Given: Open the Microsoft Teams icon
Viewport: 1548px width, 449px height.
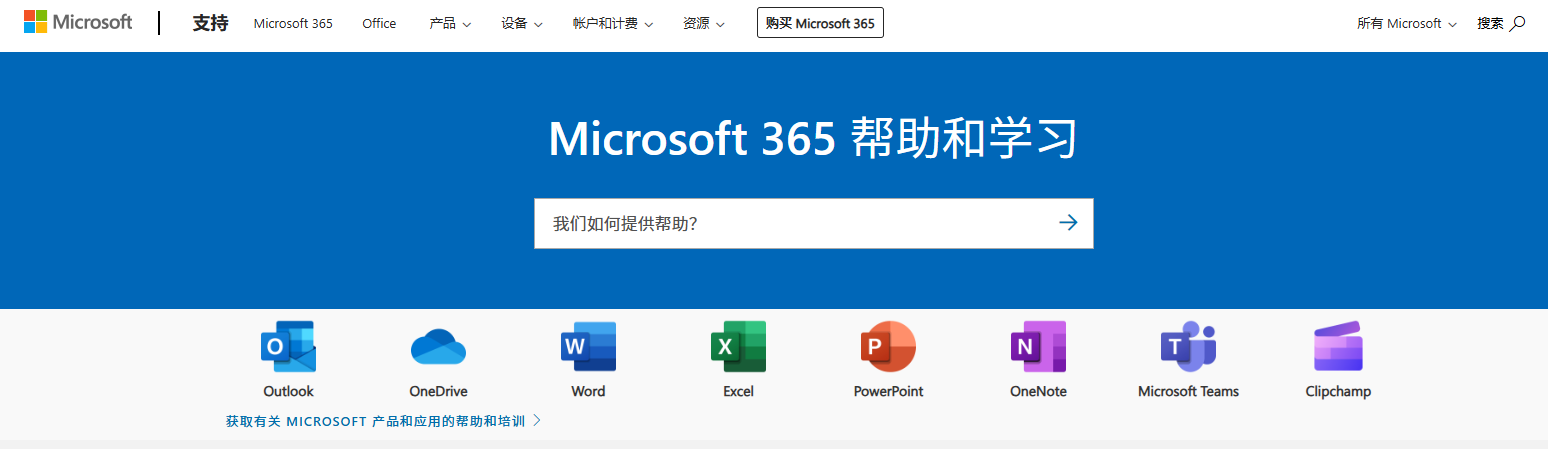Looking at the screenshot, I should pos(1188,346).
